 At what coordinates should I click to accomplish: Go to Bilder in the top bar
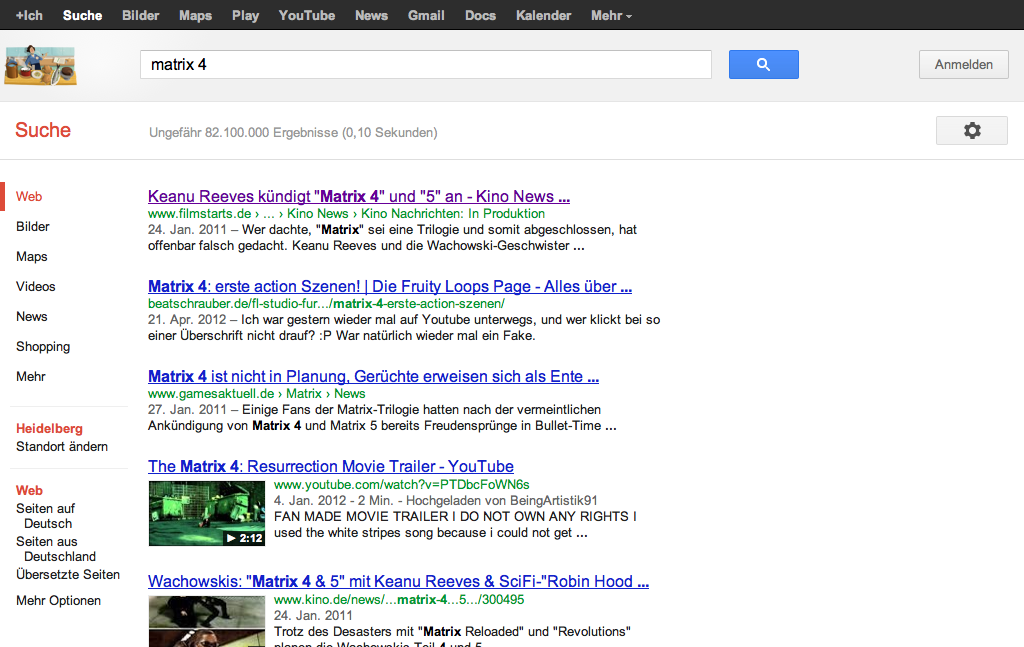coord(140,15)
